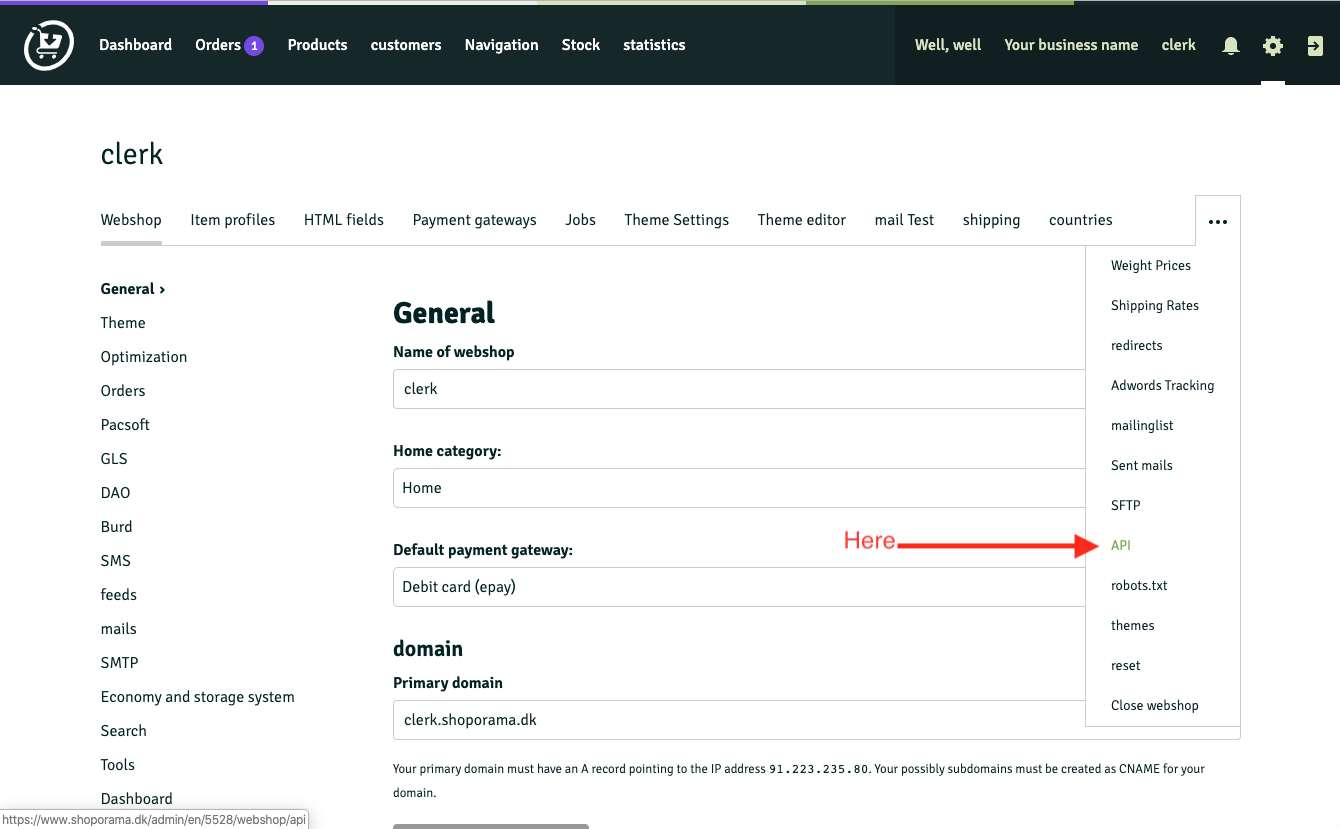Open the settings gear icon
This screenshot has height=829, width=1340.
pyautogui.click(x=1272, y=45)
